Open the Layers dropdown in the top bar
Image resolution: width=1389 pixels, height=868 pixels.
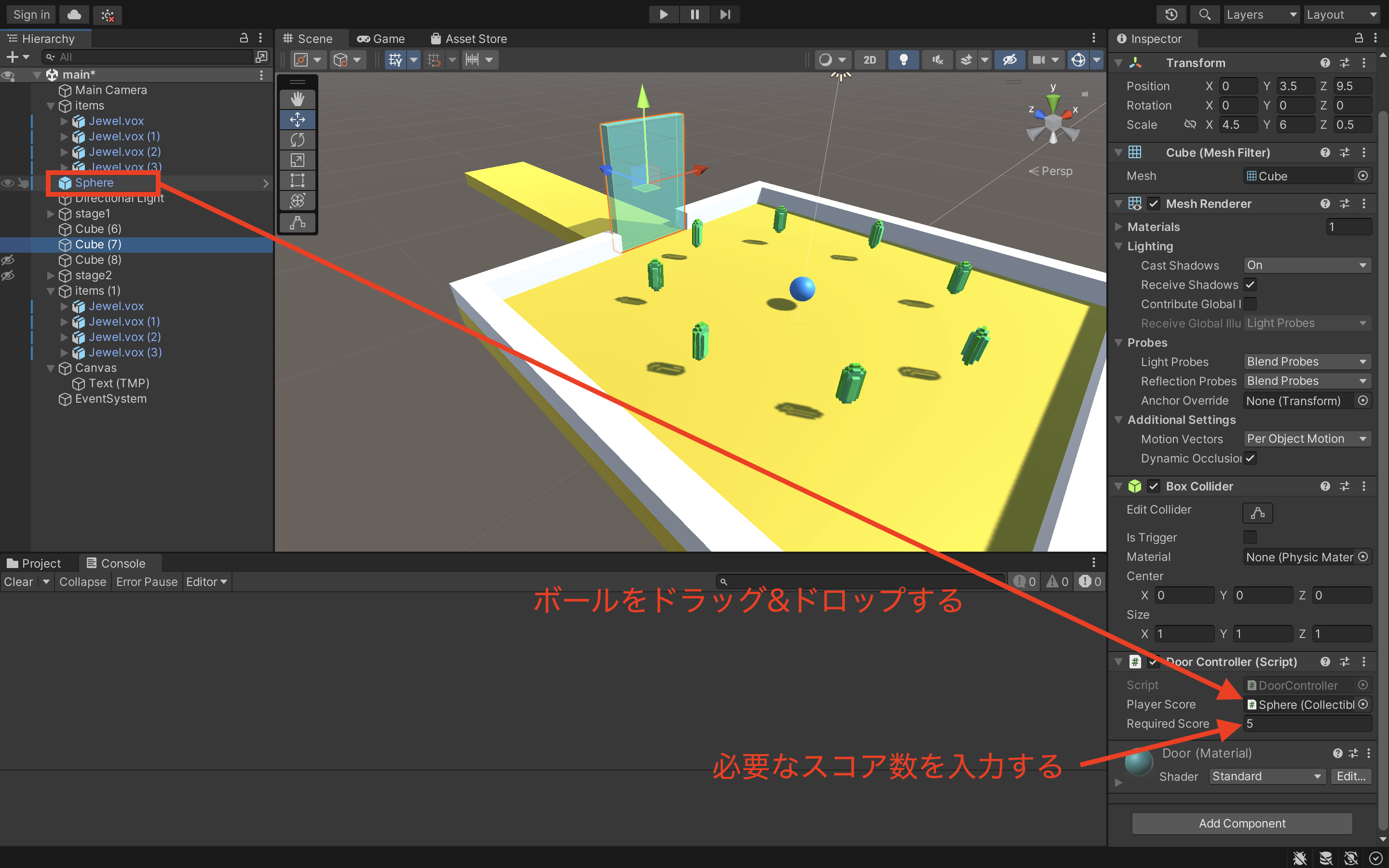1261,14
